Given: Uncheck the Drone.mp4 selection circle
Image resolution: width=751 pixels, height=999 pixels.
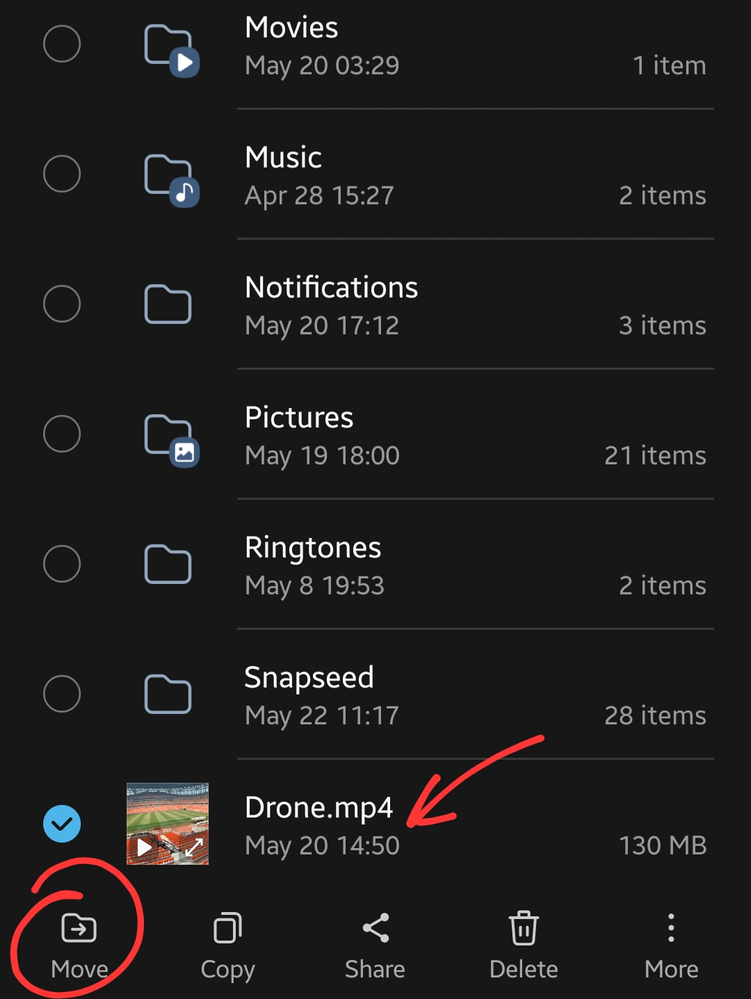Looking at the screenshot, I should click(x=62, y=823).
